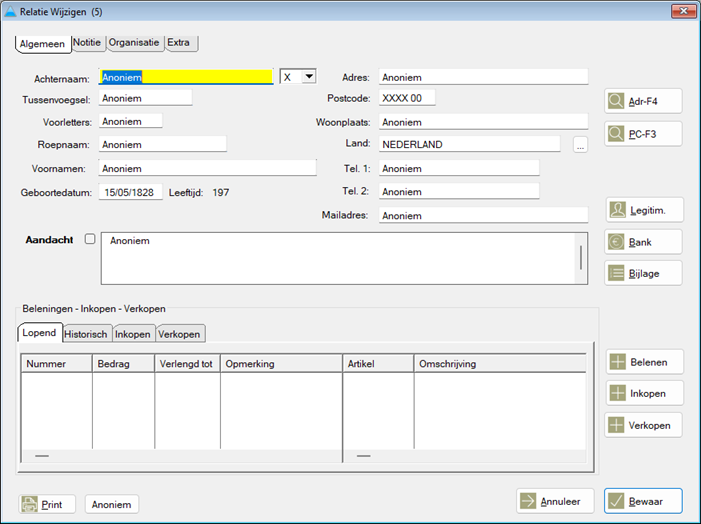Image resolution: width=701 pixels, height=524 pixels.
Task: Expand the gender dropdown showing X
Action: [308, 77]
